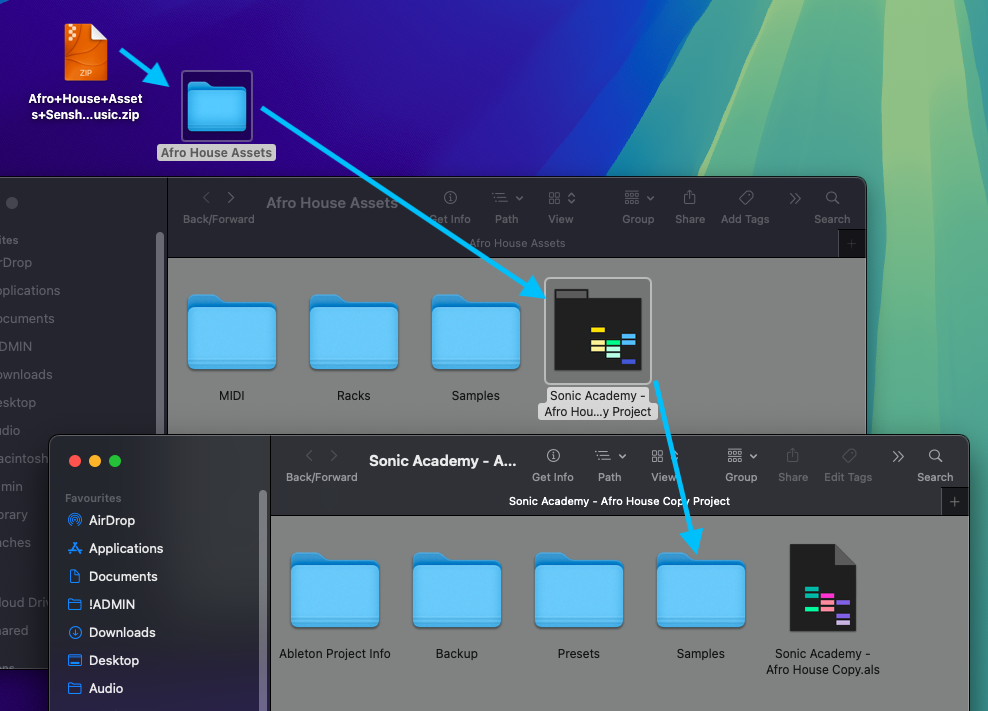The height and width of the screenshot is (711, 988).
Task: Expand toolbar overflow chevrons in Sonic Academy window
Action: tap(898, 456)
